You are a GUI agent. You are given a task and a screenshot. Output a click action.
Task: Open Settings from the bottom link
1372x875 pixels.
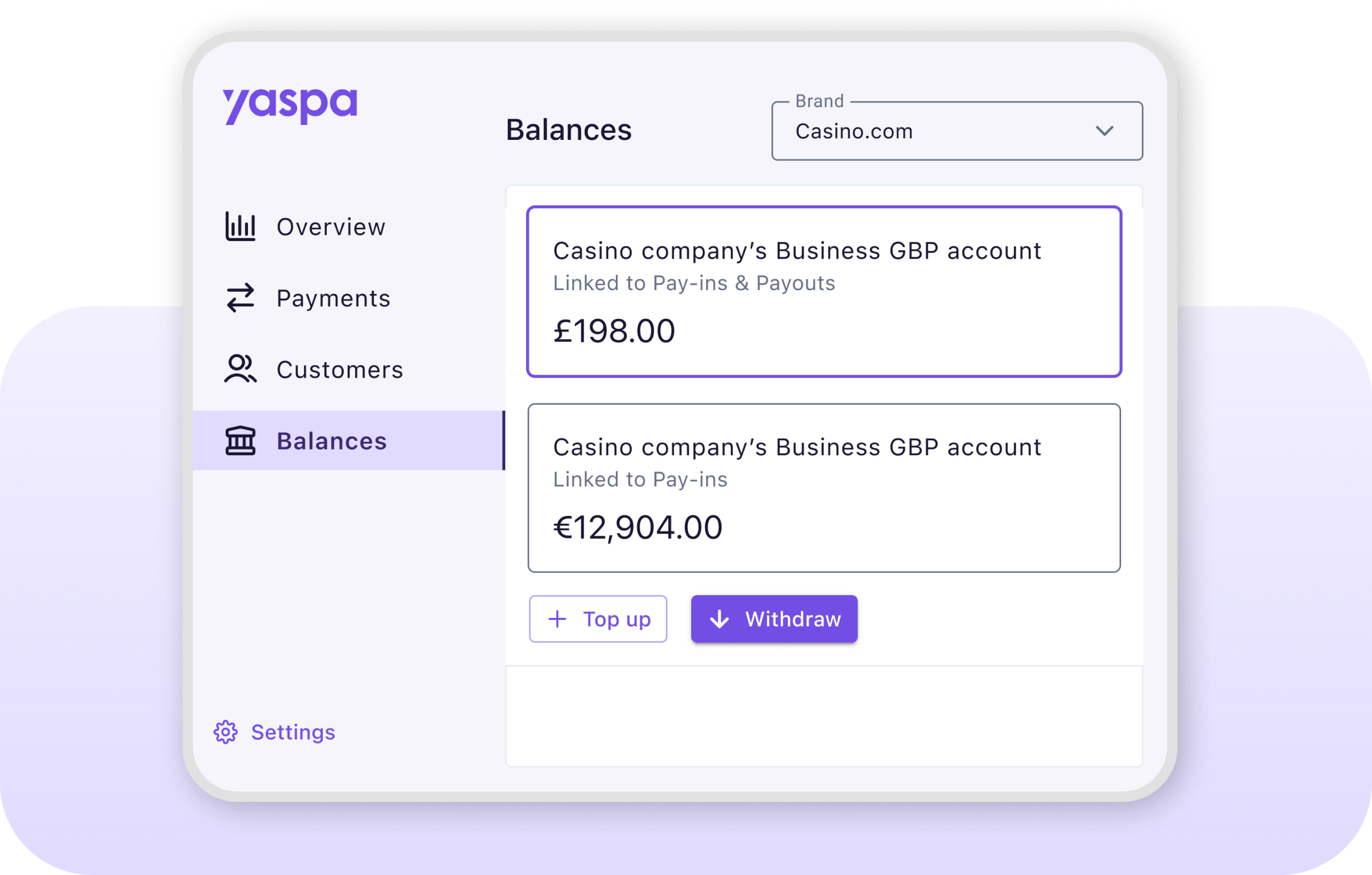tap(292, 732)
